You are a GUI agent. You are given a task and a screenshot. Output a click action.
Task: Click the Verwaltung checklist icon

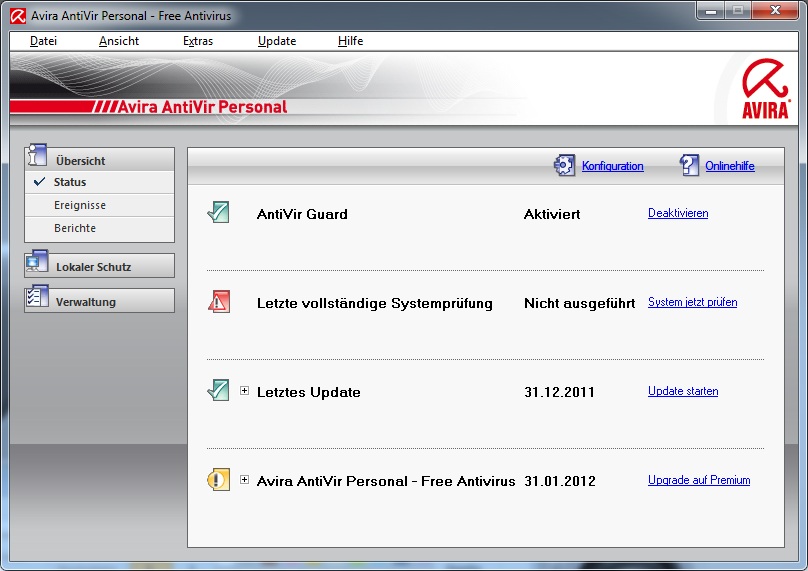click(37, 297)
